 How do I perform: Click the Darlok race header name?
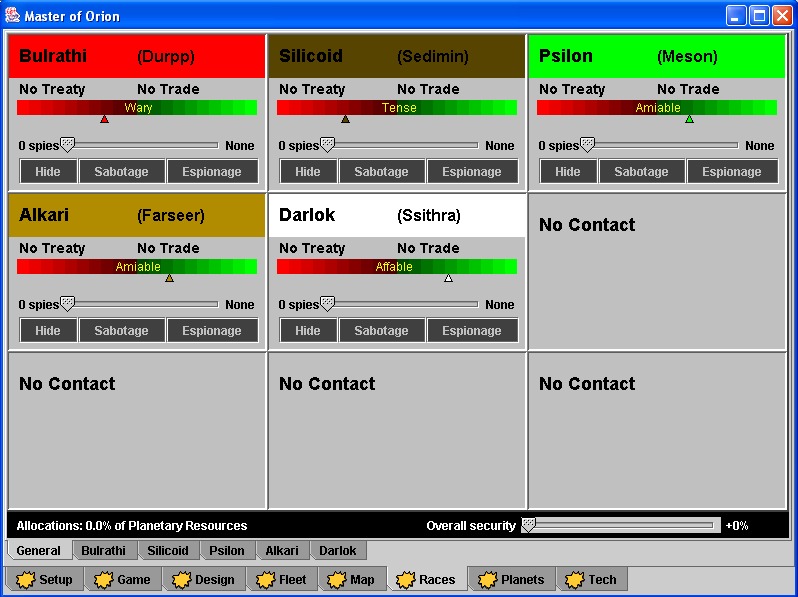(x=307, y=215)
